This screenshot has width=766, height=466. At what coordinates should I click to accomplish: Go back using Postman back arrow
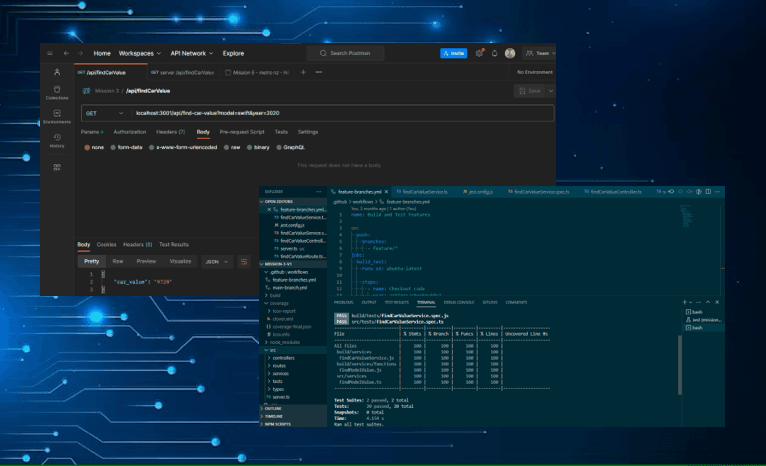[66, 53]
